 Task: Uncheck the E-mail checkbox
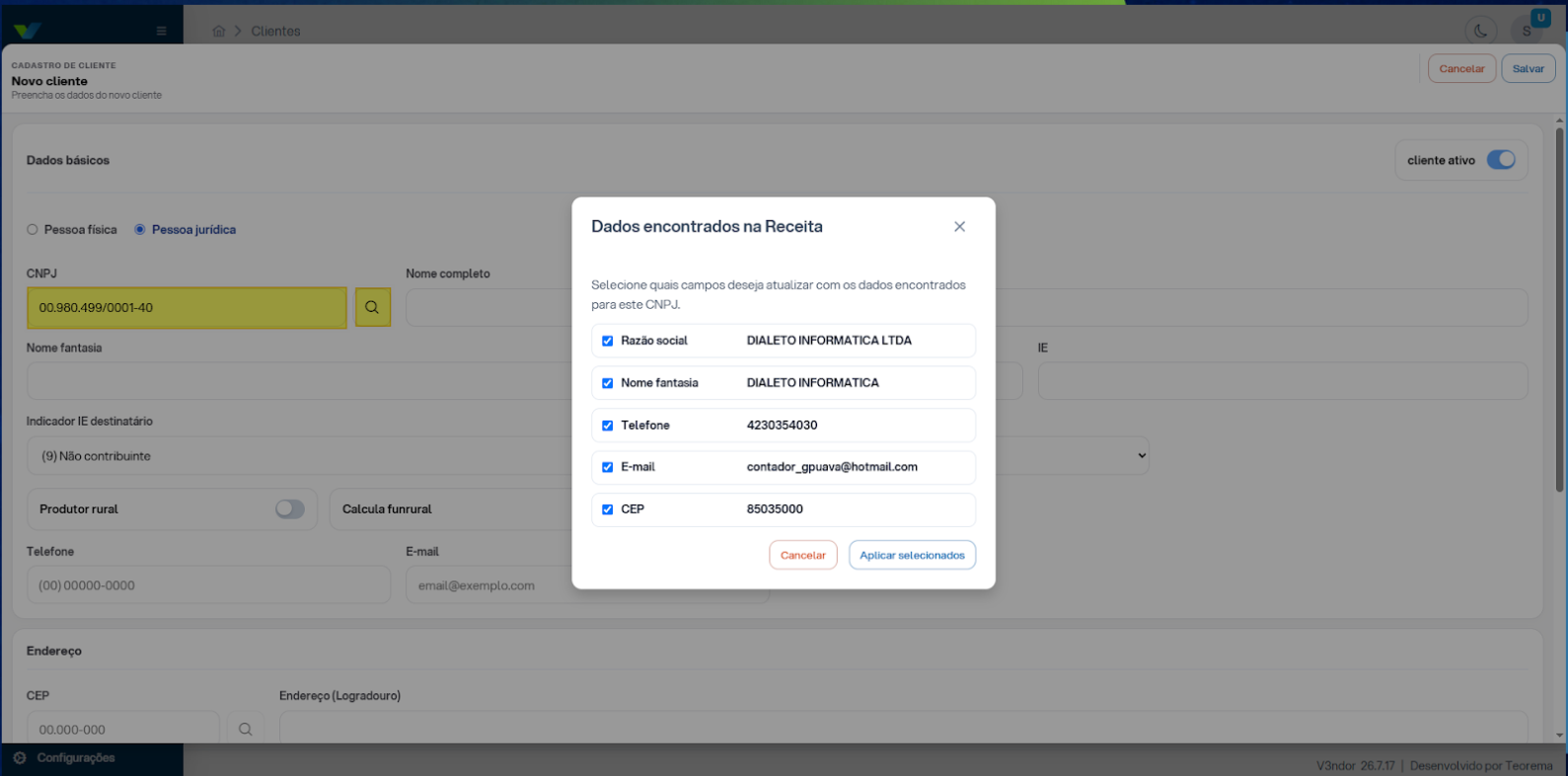[608, 467]
